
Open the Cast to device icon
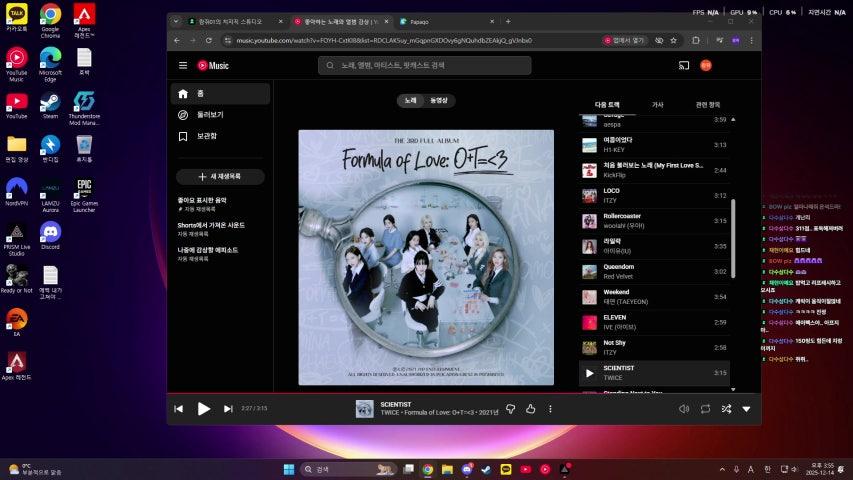coord(684,65)
